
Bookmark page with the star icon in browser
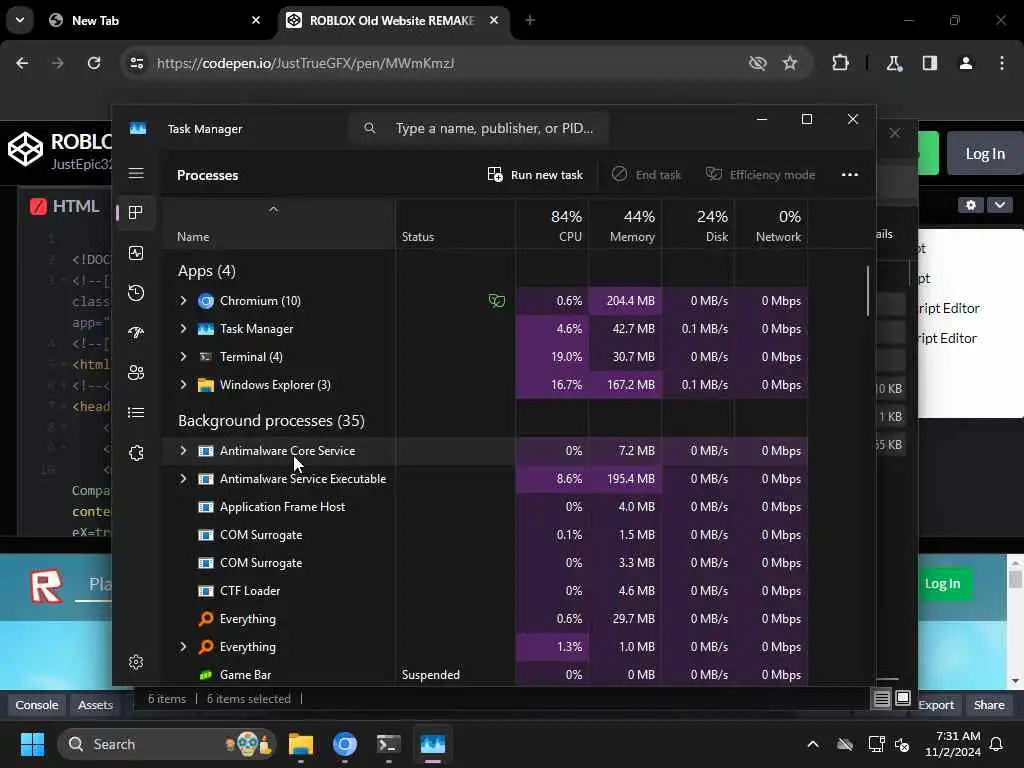click(790, 63)
